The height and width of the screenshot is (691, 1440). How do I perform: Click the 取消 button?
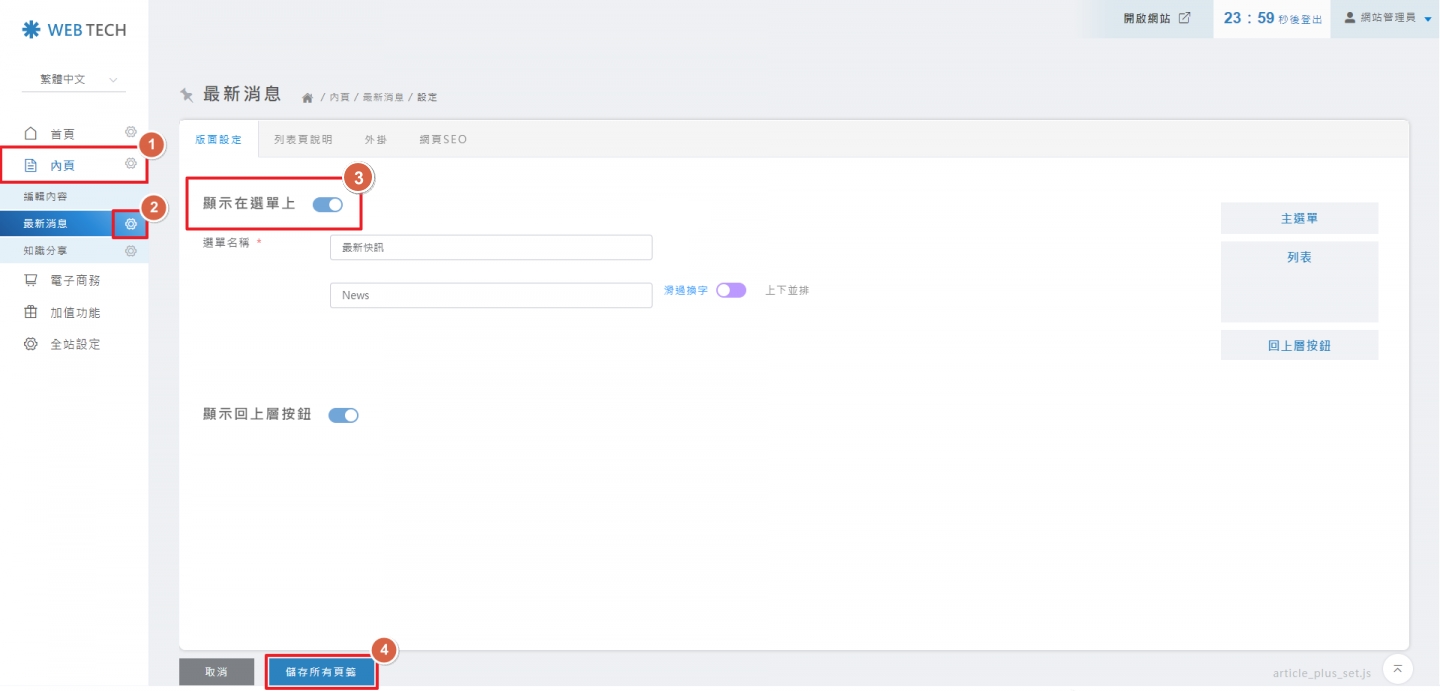point(216,672)
